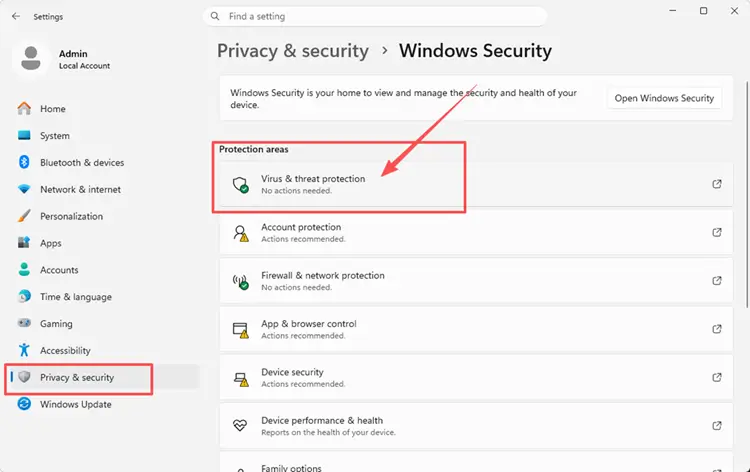
Task: Select Personalization in sidebar
Action: coord(103,216)
